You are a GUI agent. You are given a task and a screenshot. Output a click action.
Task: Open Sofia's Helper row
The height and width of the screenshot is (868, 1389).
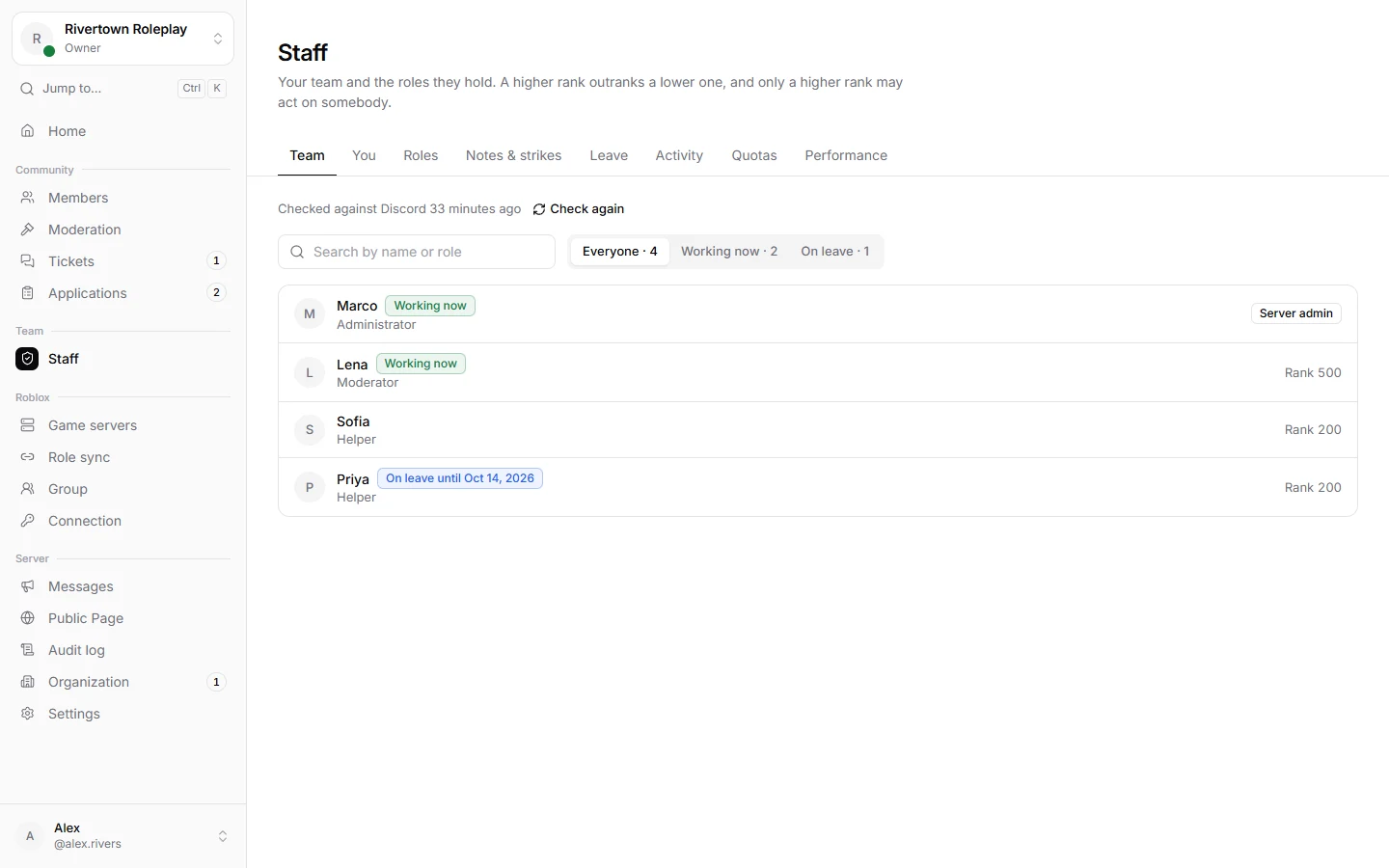tap(818, 430)
